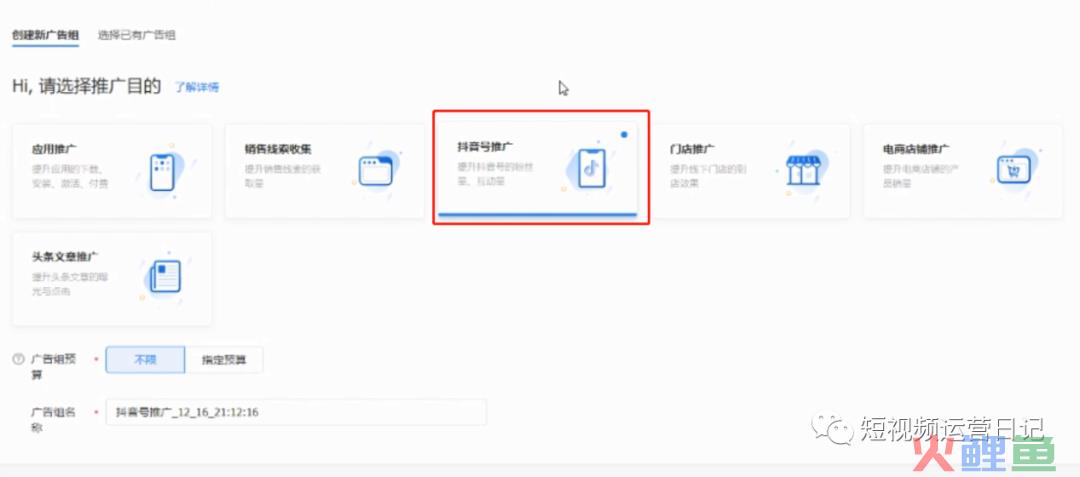Switch to the 创建新广告组 tab
This screenshot has width=1080, height=477.
45,34
